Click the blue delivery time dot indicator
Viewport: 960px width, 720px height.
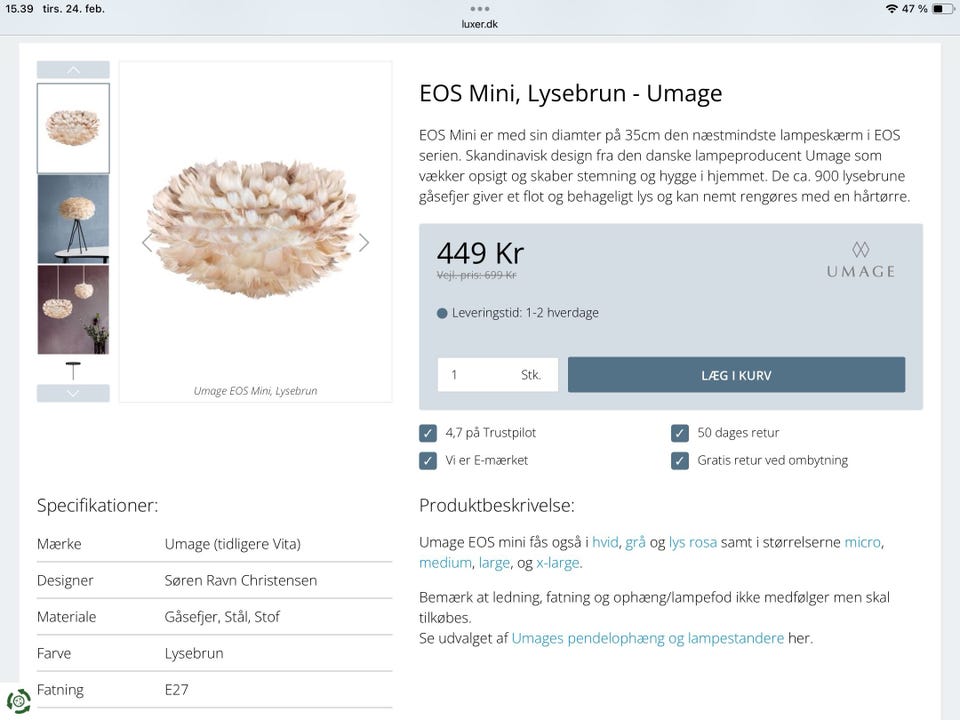point(442,313)
